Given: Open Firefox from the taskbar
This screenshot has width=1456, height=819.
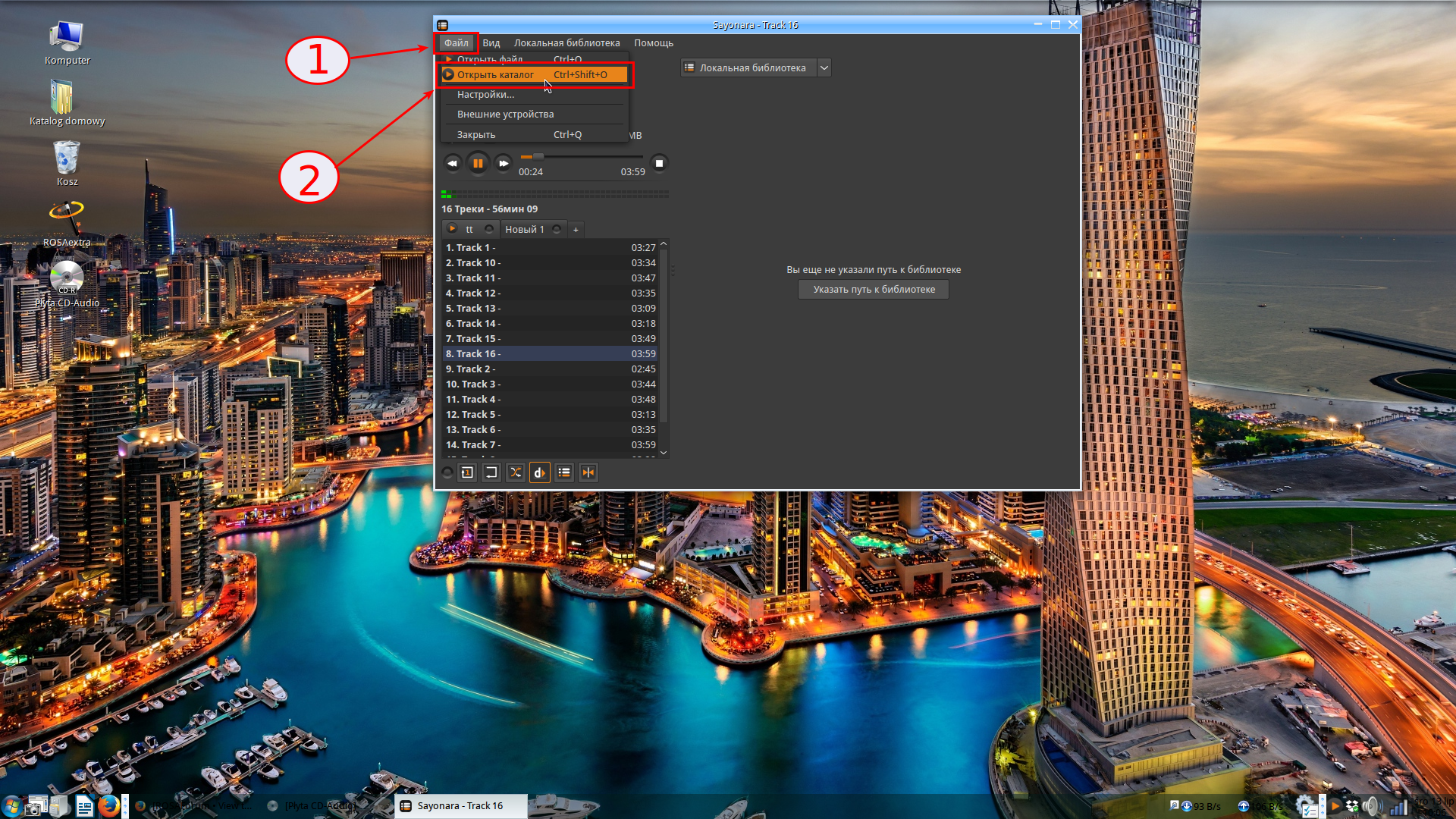Looking at the screenshot, I should pos(108,806).
